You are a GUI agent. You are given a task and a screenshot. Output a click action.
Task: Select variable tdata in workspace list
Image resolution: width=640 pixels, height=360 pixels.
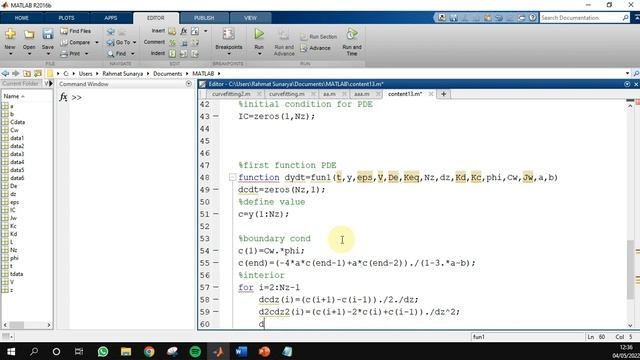pos(16,274)
